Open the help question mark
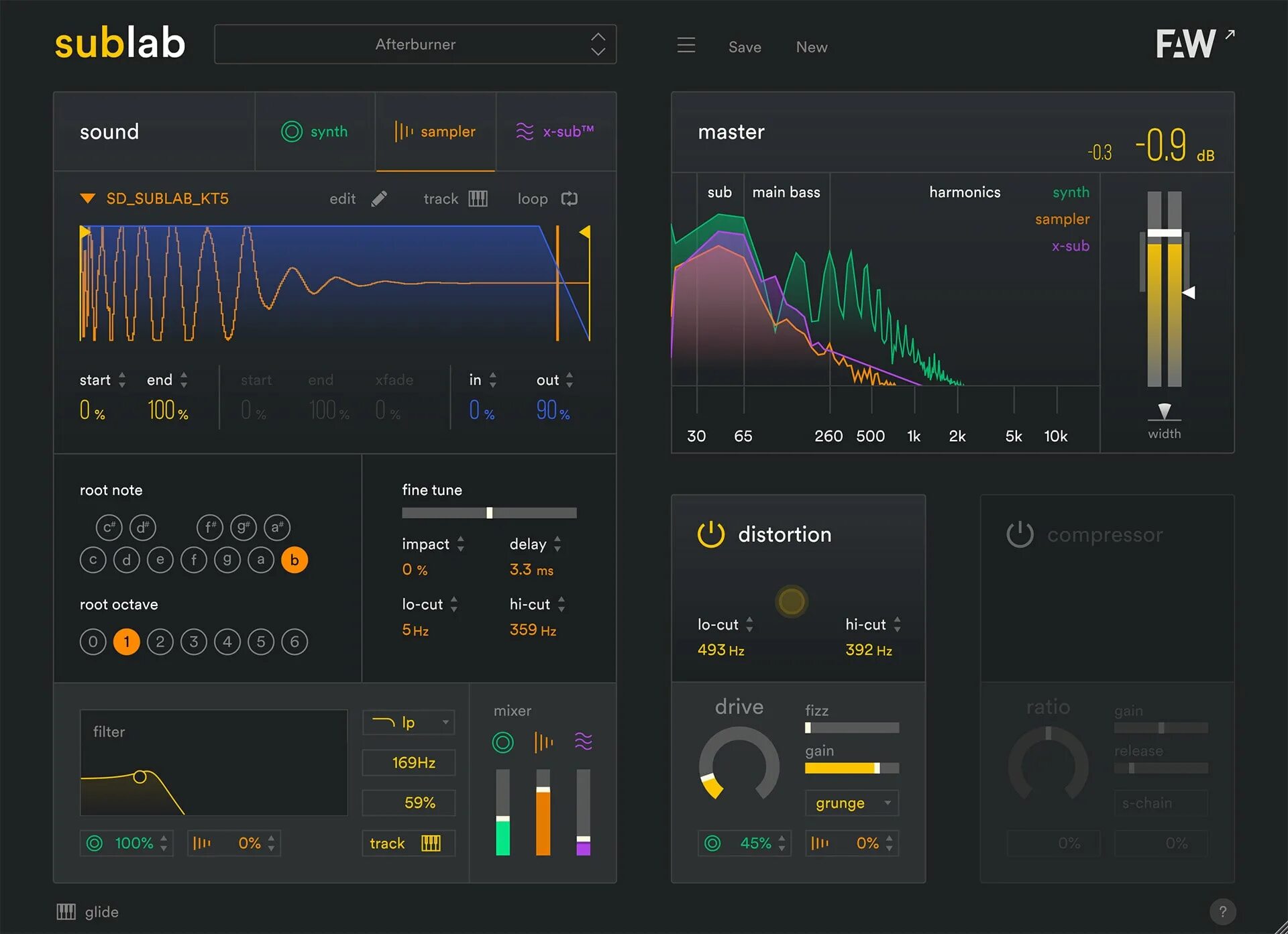This screenshot has width=1288, height=934. pyautogui.click(x=1222, y=911)
